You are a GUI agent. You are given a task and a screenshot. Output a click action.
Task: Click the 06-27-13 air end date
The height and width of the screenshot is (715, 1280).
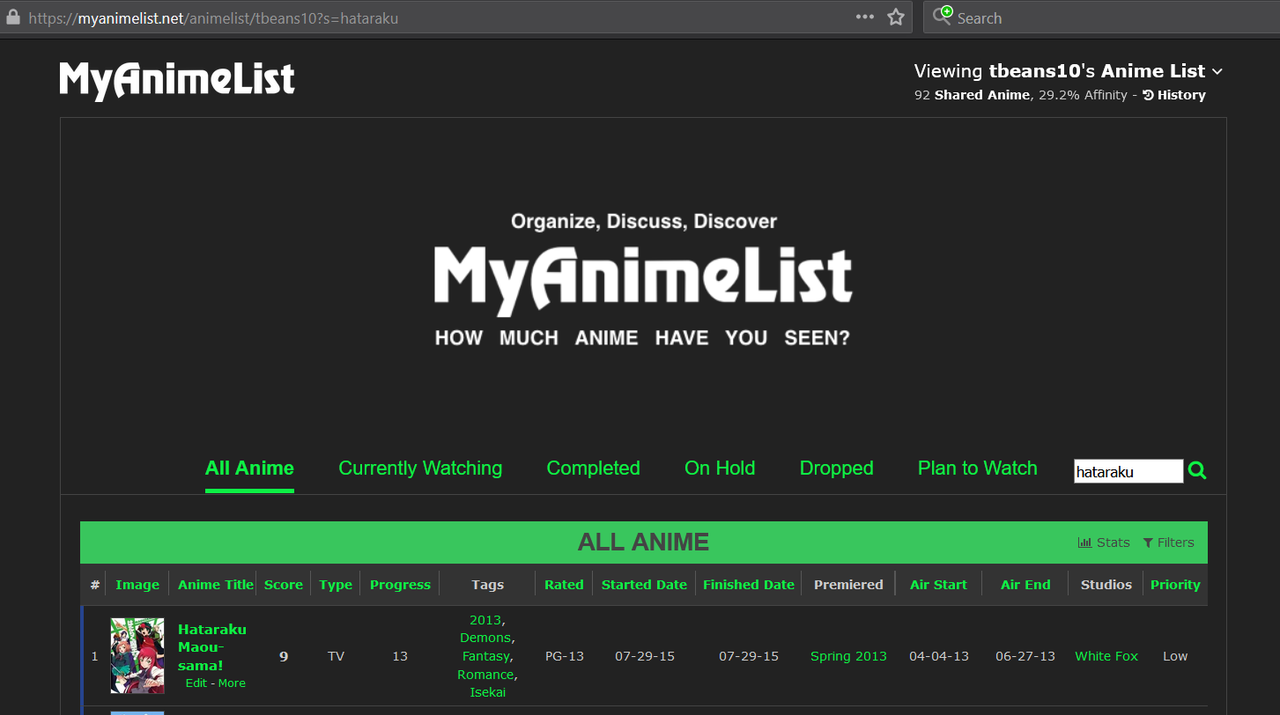1025,656
